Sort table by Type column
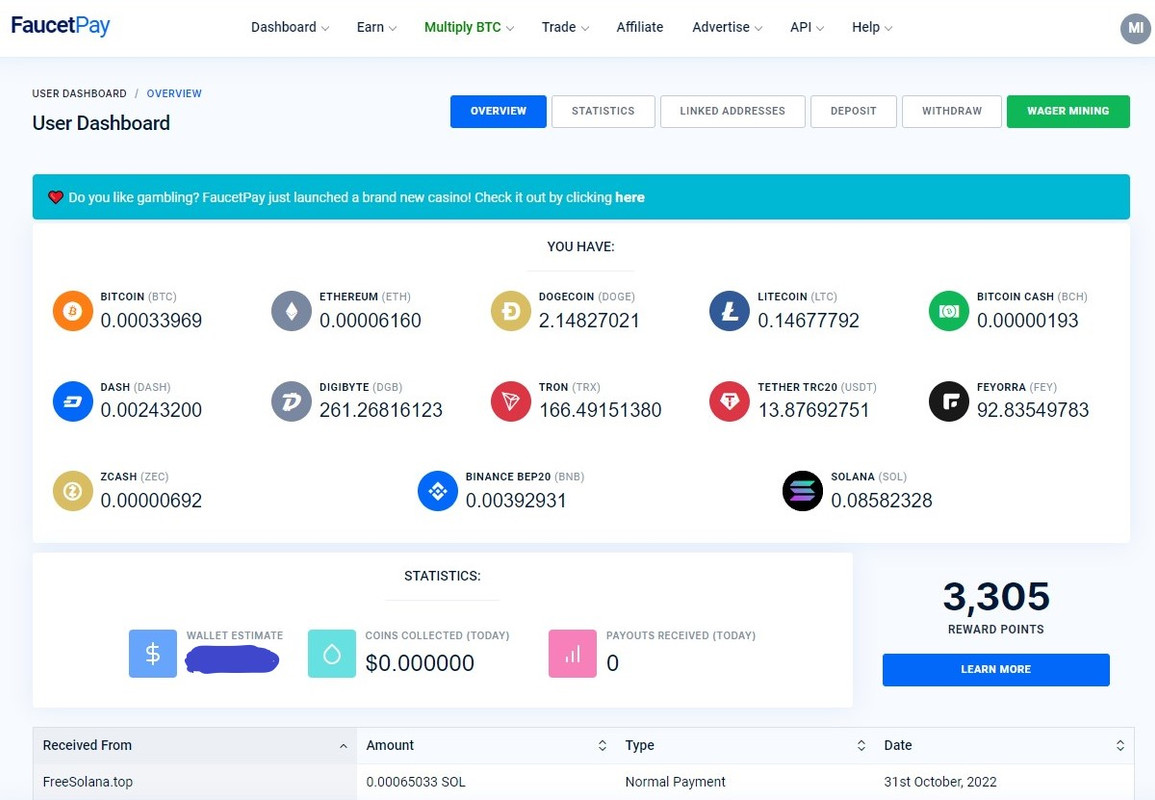This screenshot has height=800, width=1155. click(x=745, y=745)
